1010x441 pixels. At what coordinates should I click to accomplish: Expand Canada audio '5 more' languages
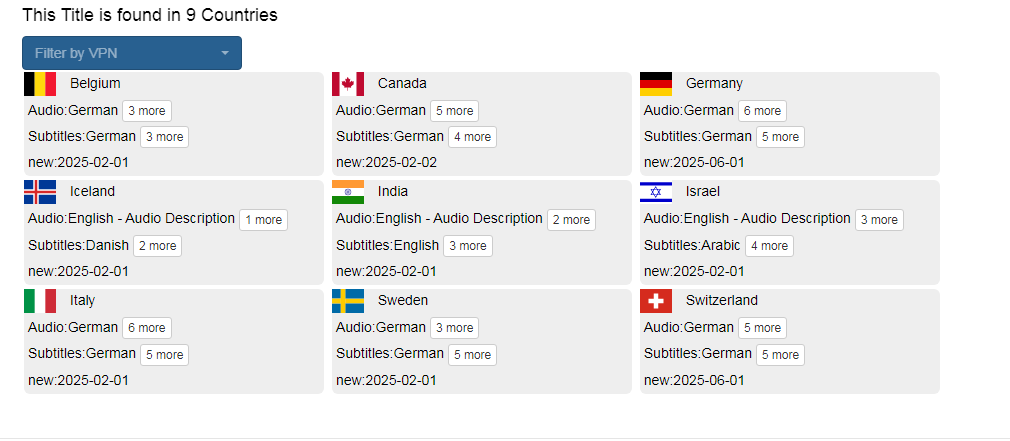(455, 111)
